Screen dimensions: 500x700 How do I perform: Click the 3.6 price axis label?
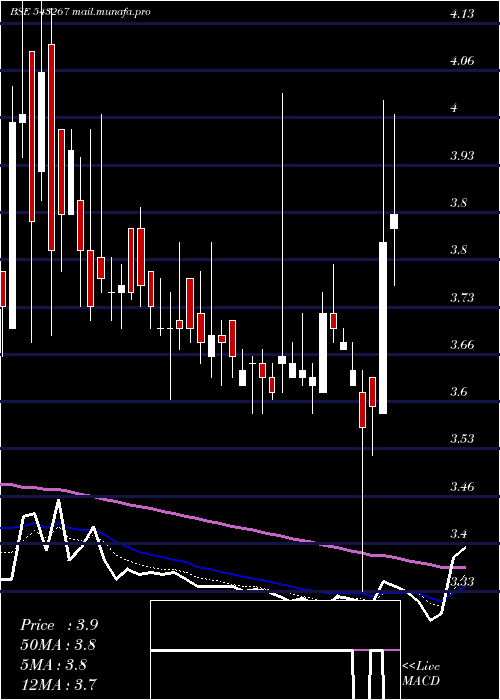[x=458, y=392]
